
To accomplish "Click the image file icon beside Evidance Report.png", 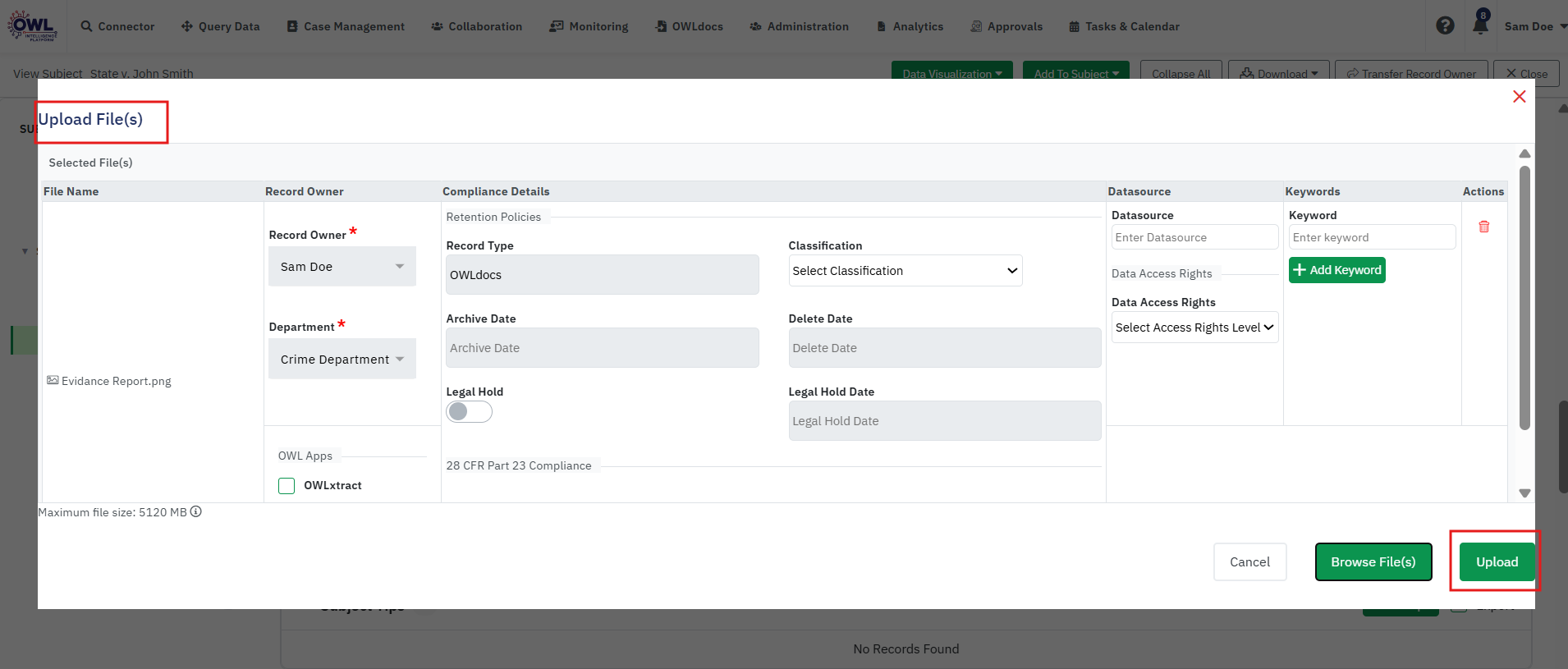I will click(53, 380).
